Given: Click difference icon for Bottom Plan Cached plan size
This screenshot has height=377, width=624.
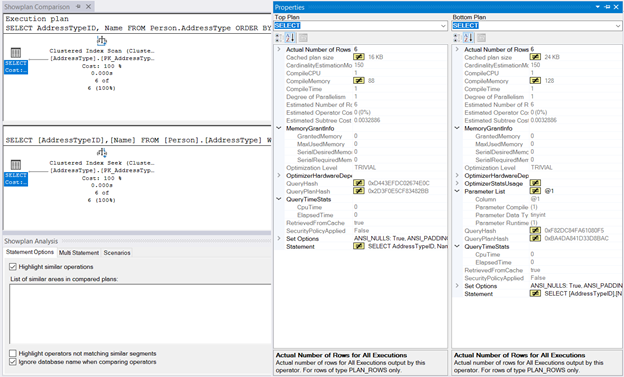Looking at the screenshot, I should 535,57.
